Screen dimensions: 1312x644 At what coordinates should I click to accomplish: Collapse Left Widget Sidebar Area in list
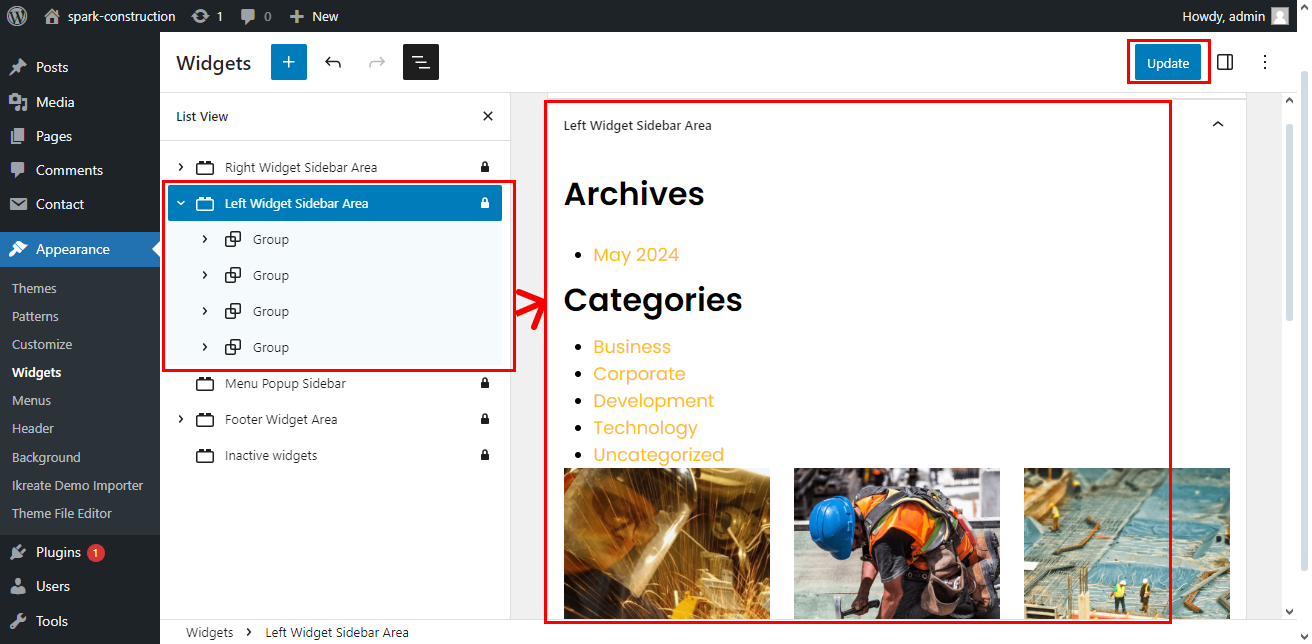(181, 203)
